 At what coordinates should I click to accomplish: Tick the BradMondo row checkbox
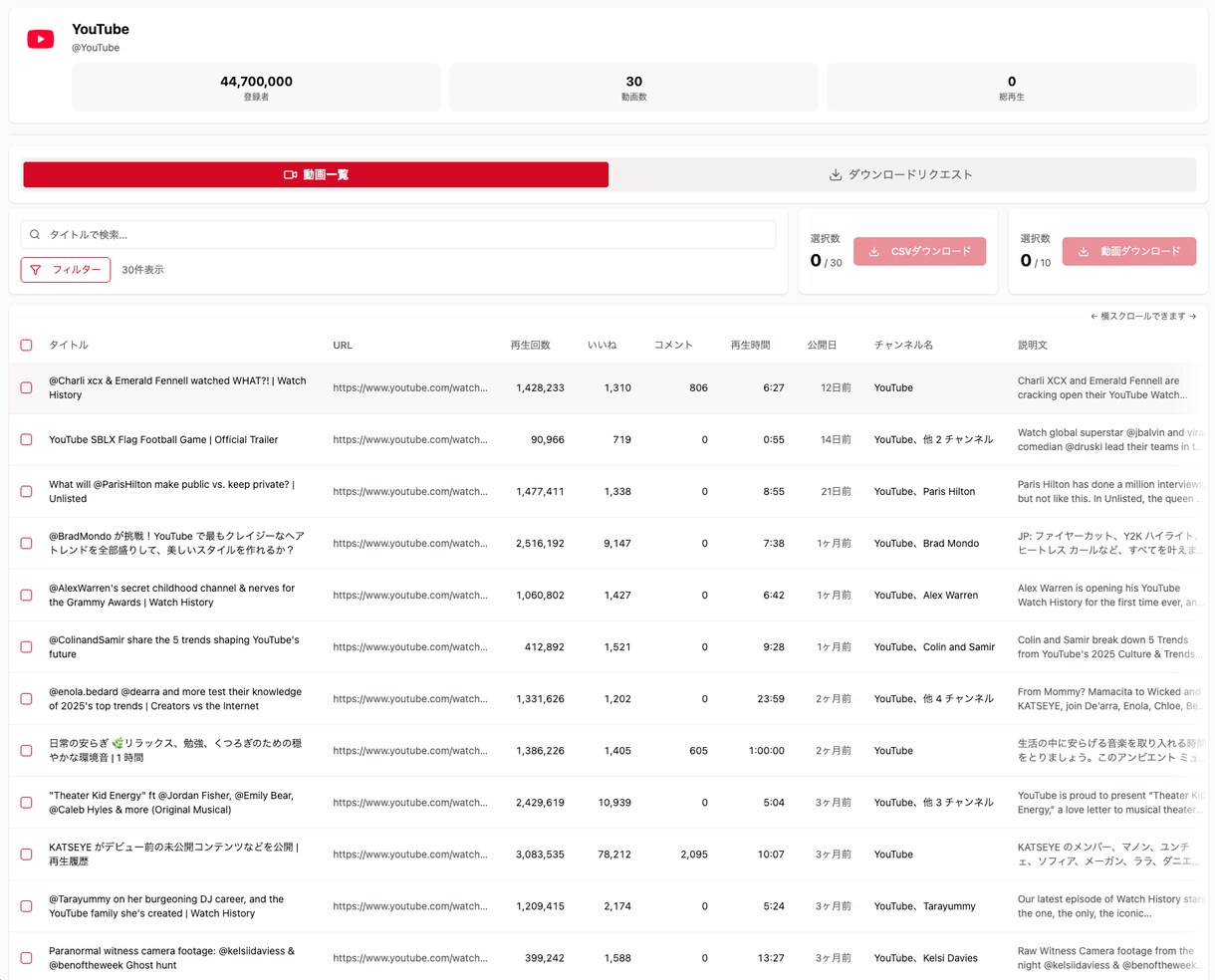27,544
